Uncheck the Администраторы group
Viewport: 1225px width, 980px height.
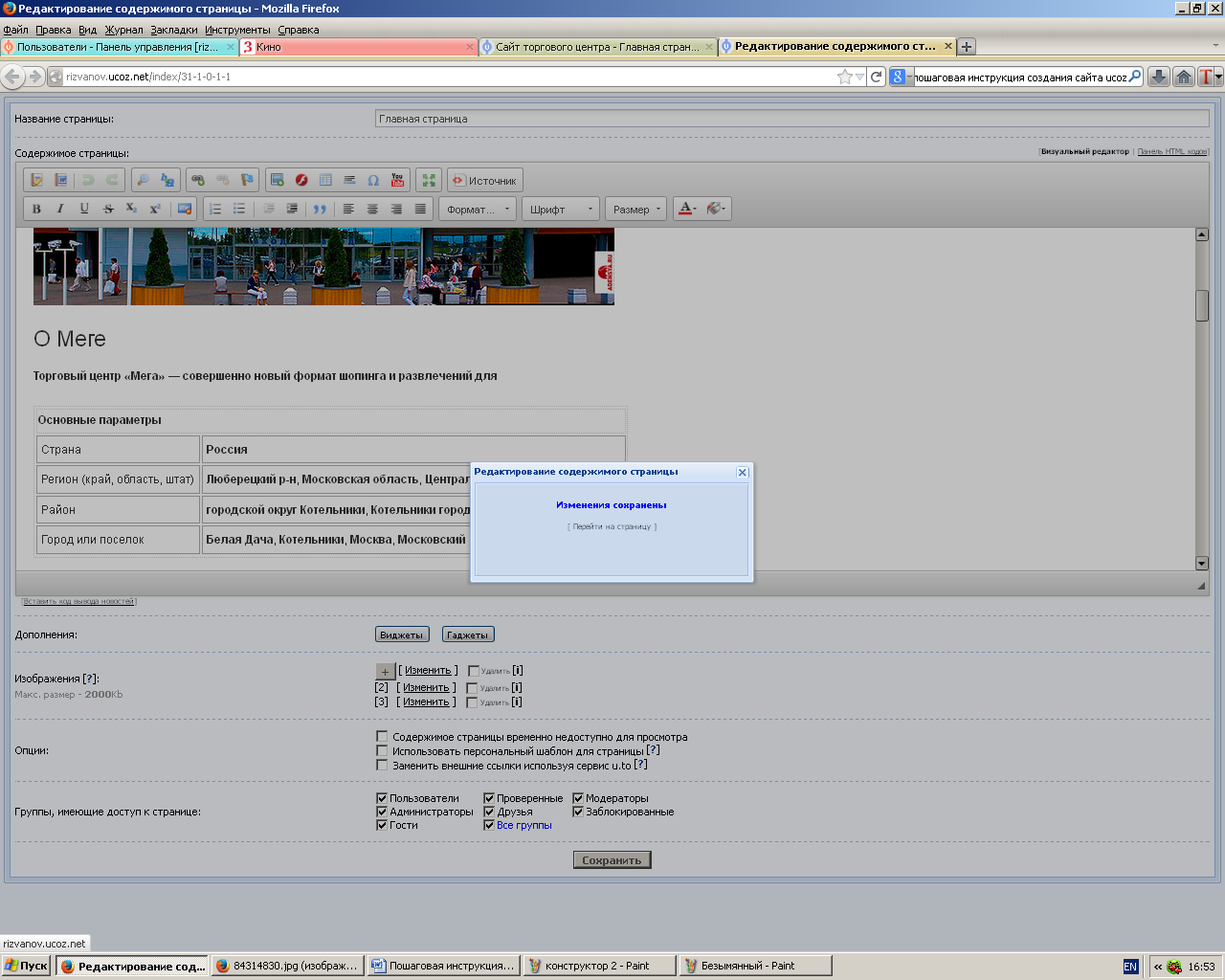[382, 812]
